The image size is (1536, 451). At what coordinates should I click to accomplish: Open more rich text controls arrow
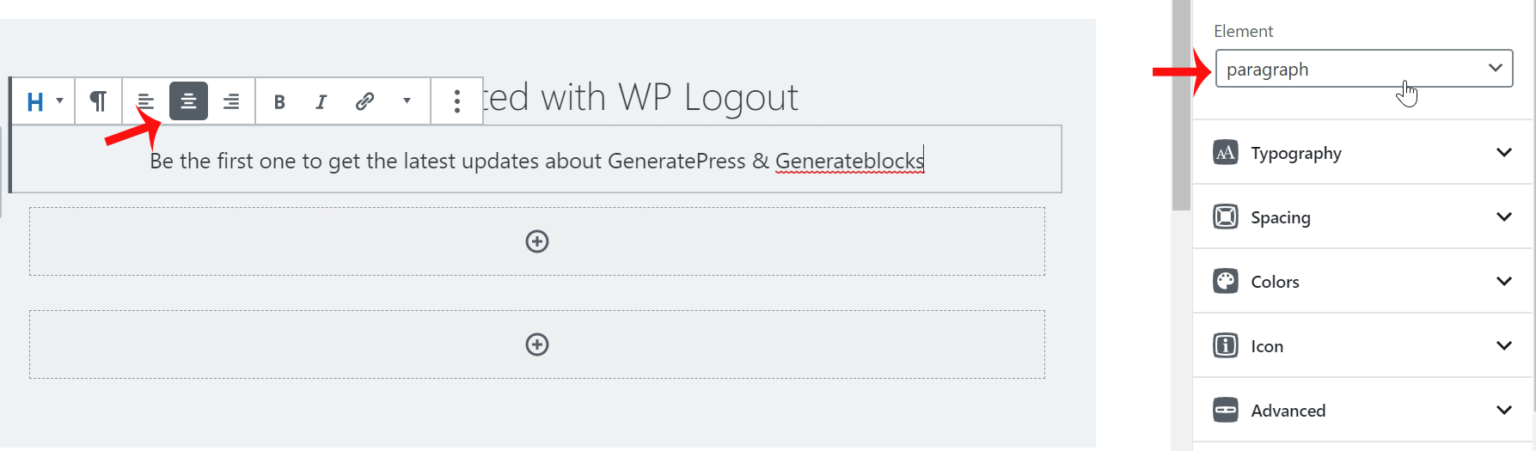coord(406,101)
